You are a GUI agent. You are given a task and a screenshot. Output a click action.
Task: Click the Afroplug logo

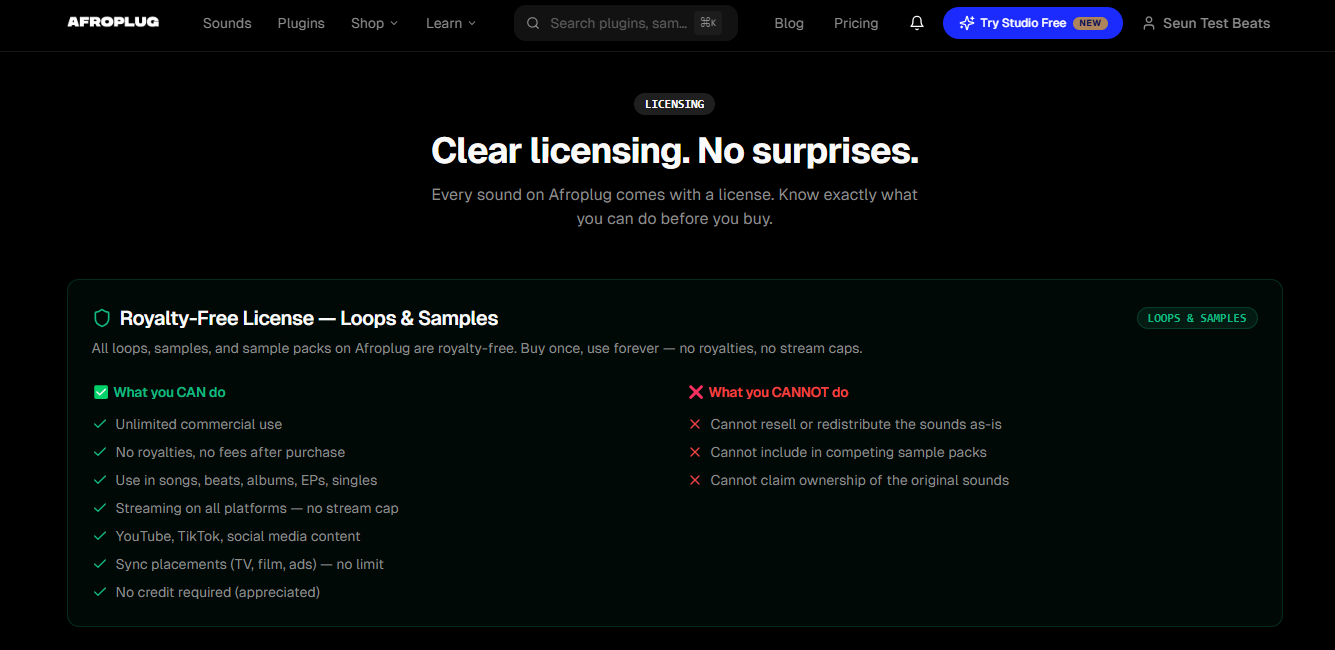[113, 22]
